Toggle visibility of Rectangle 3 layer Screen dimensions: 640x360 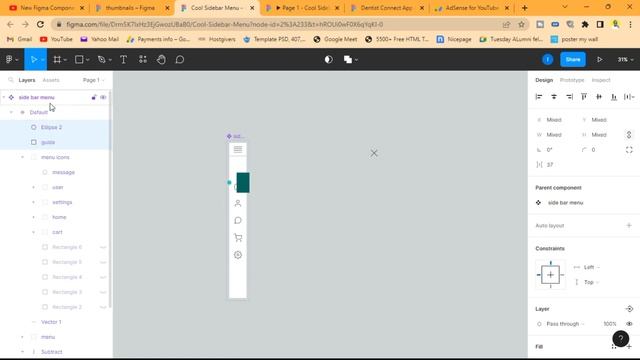(x=103, y=292)
